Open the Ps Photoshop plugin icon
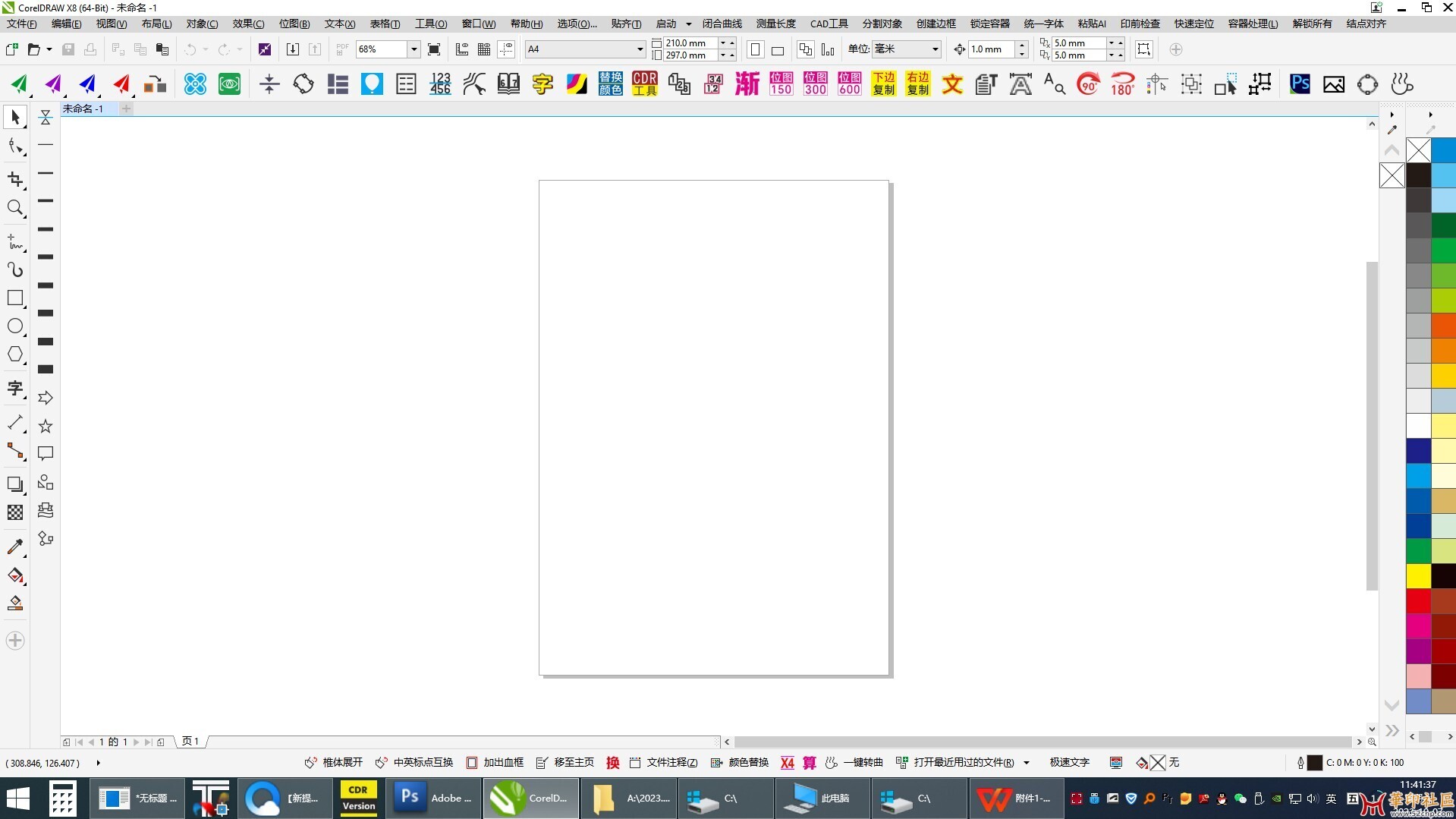 coord(1300,84)
